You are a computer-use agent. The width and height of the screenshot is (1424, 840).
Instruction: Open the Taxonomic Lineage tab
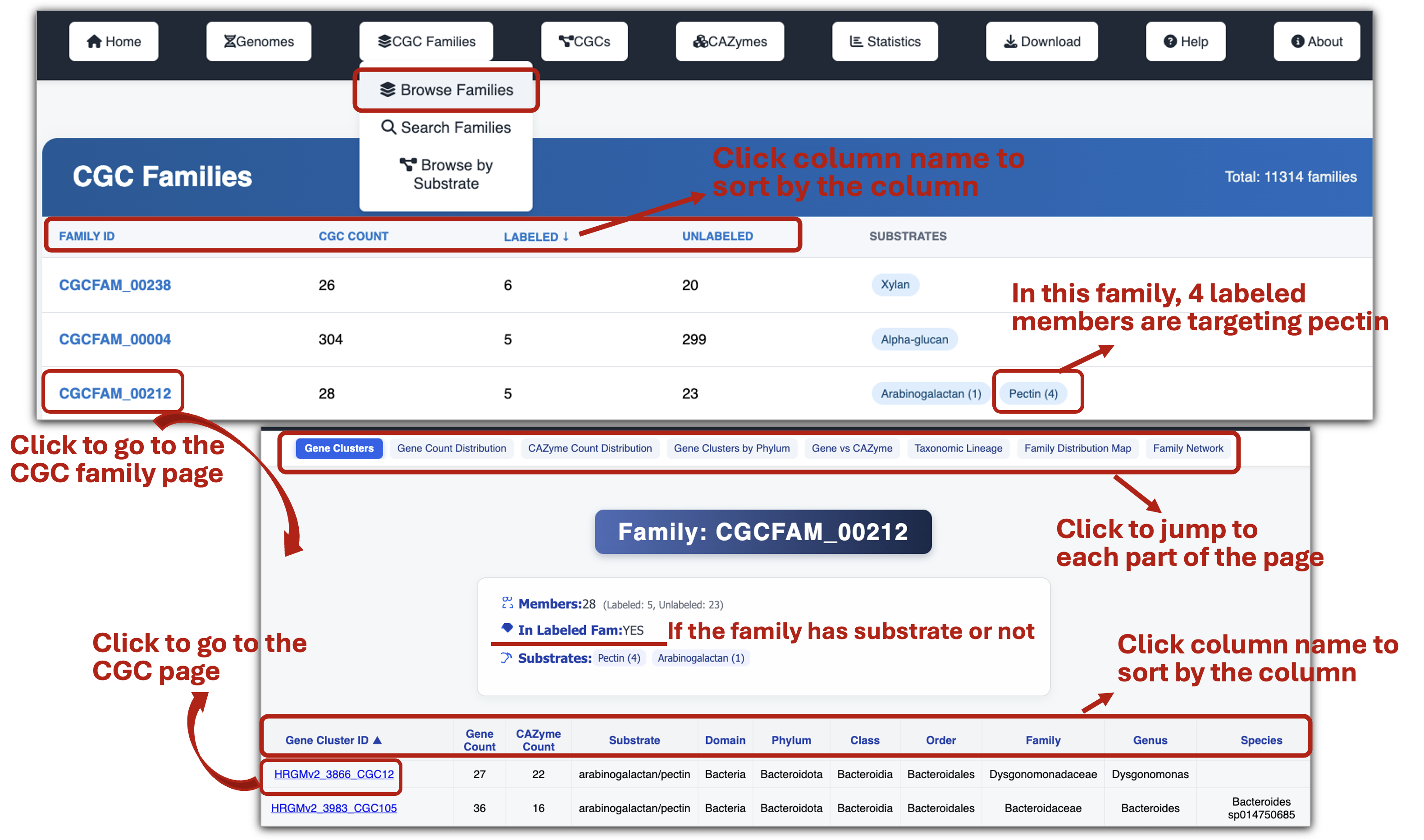coord(958,448)
